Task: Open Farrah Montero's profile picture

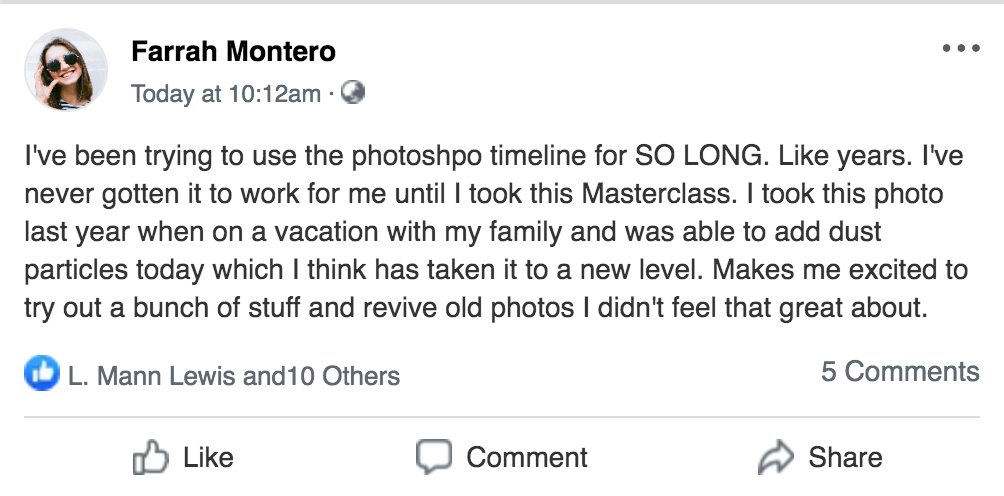Action: [x=64, y=69]
